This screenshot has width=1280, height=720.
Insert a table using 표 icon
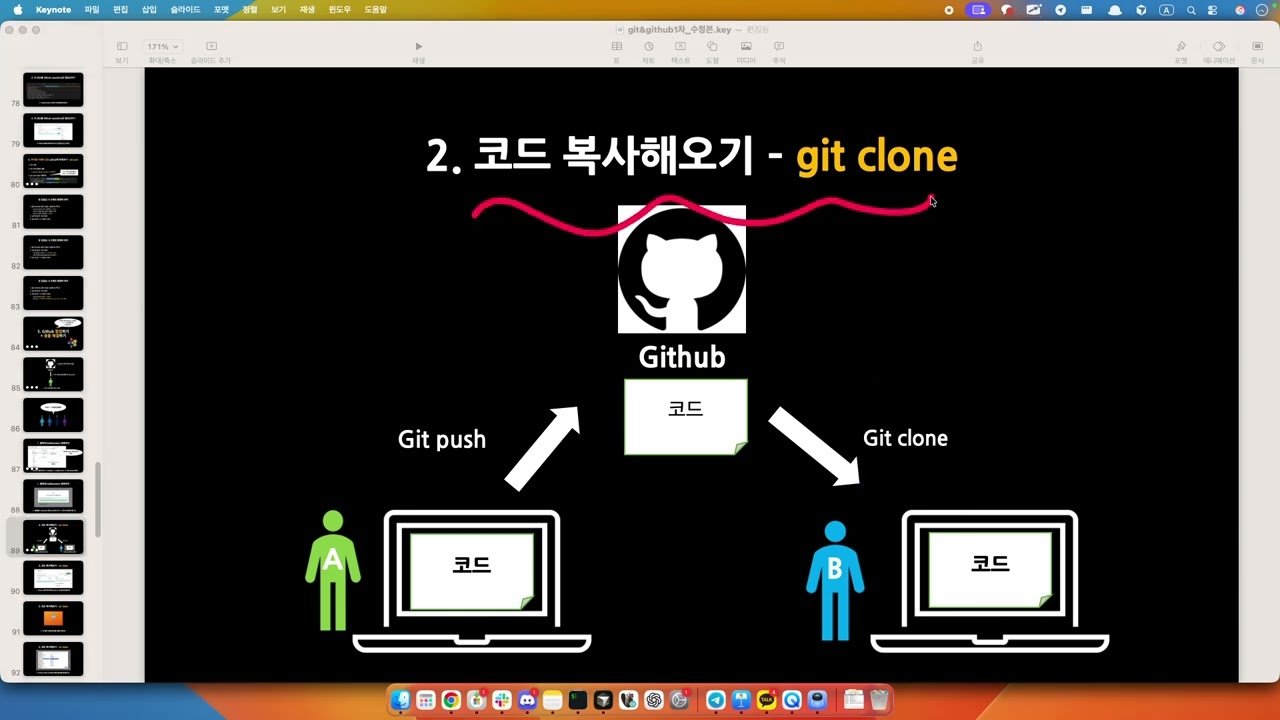[x=617, y=47]
